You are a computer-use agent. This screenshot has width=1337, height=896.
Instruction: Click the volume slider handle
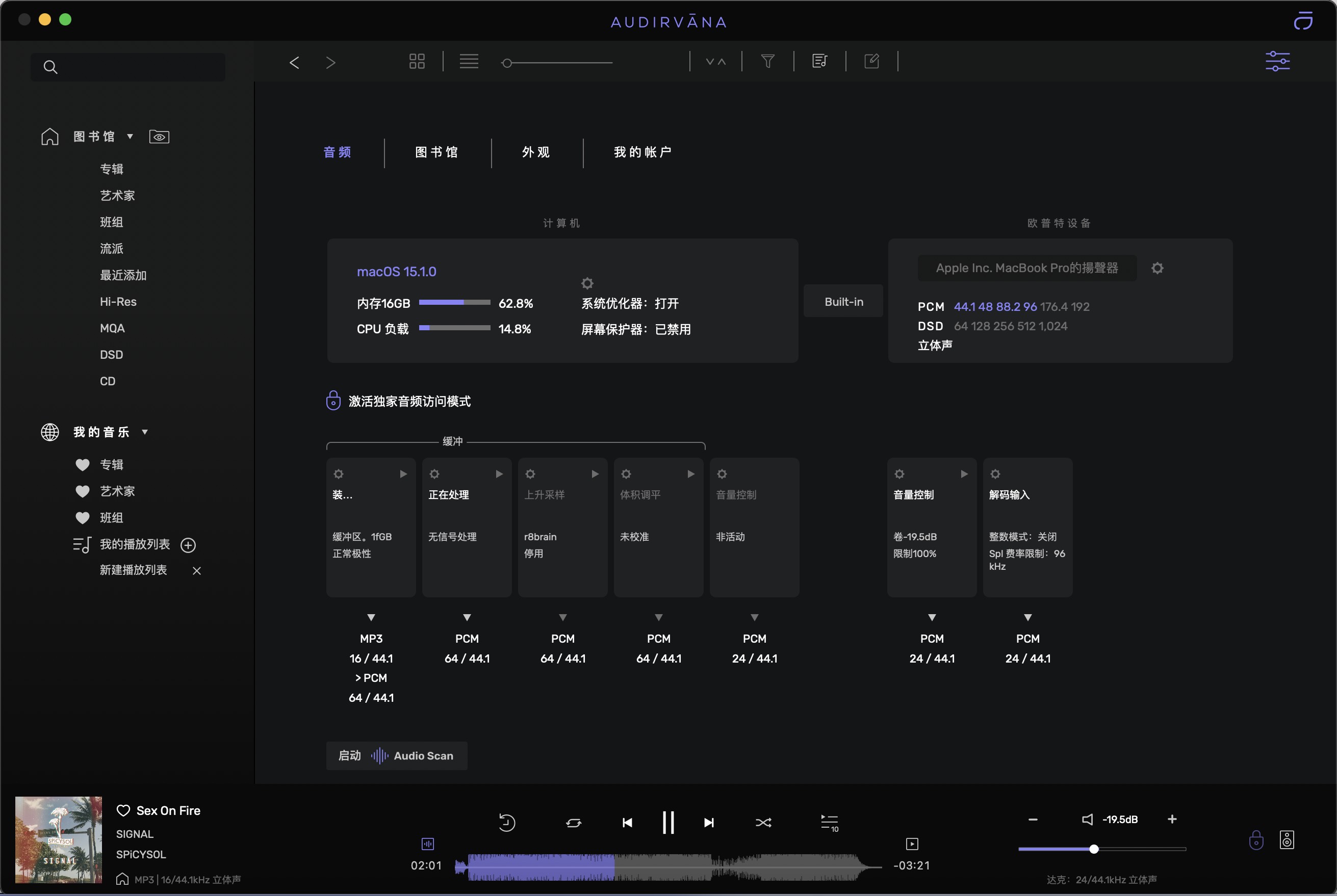1093,849
